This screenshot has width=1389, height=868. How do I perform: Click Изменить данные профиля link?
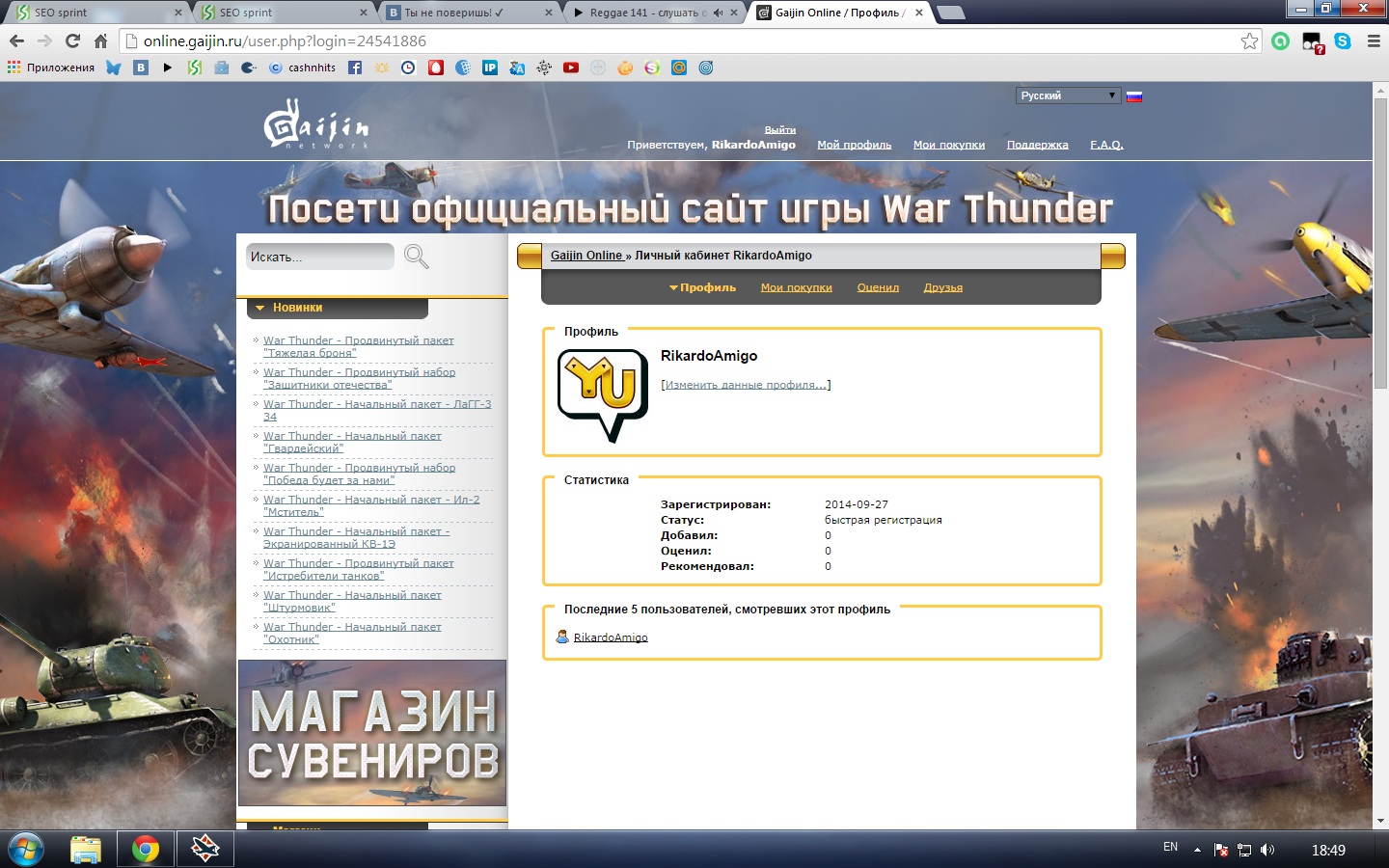pos(746,385)
